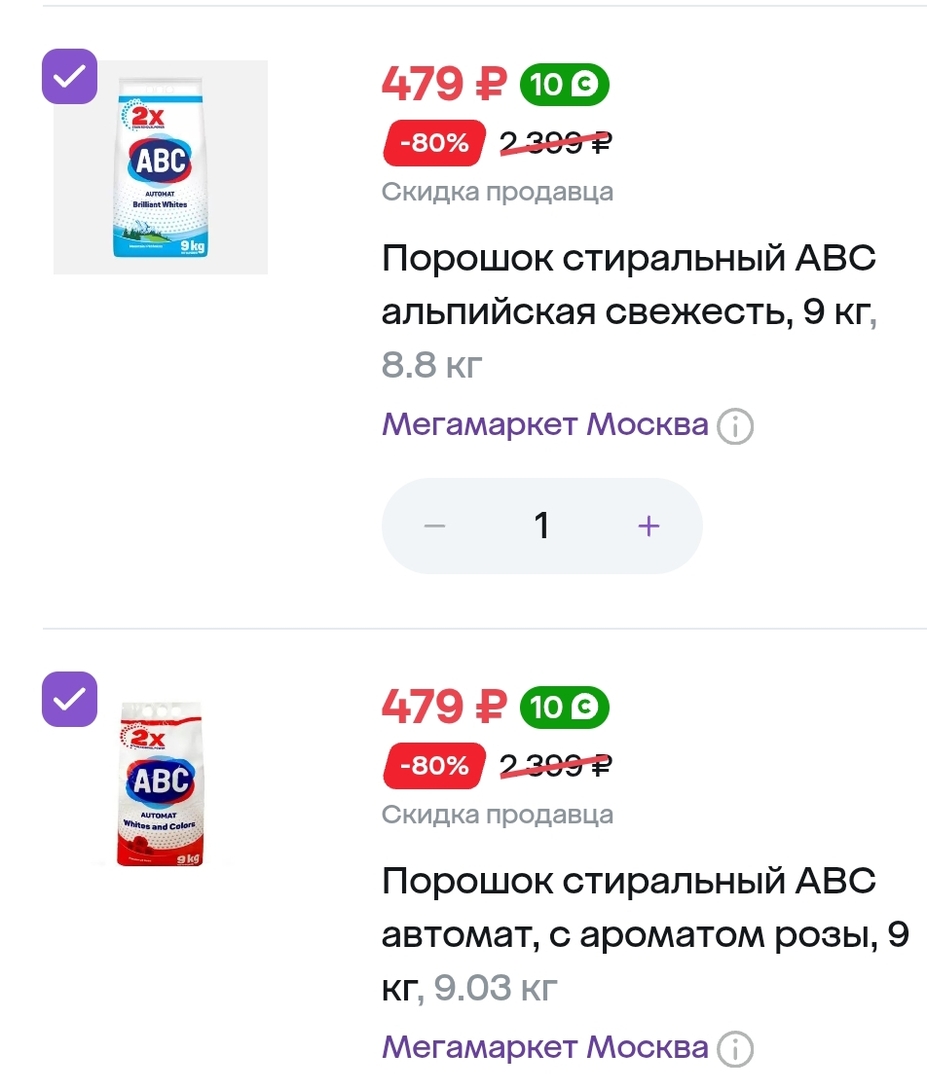Open blue ABC Brilliant Whites product image
Image resolution: width=927 pixels, height=1090 pixels.
click(x=160, y=167)
